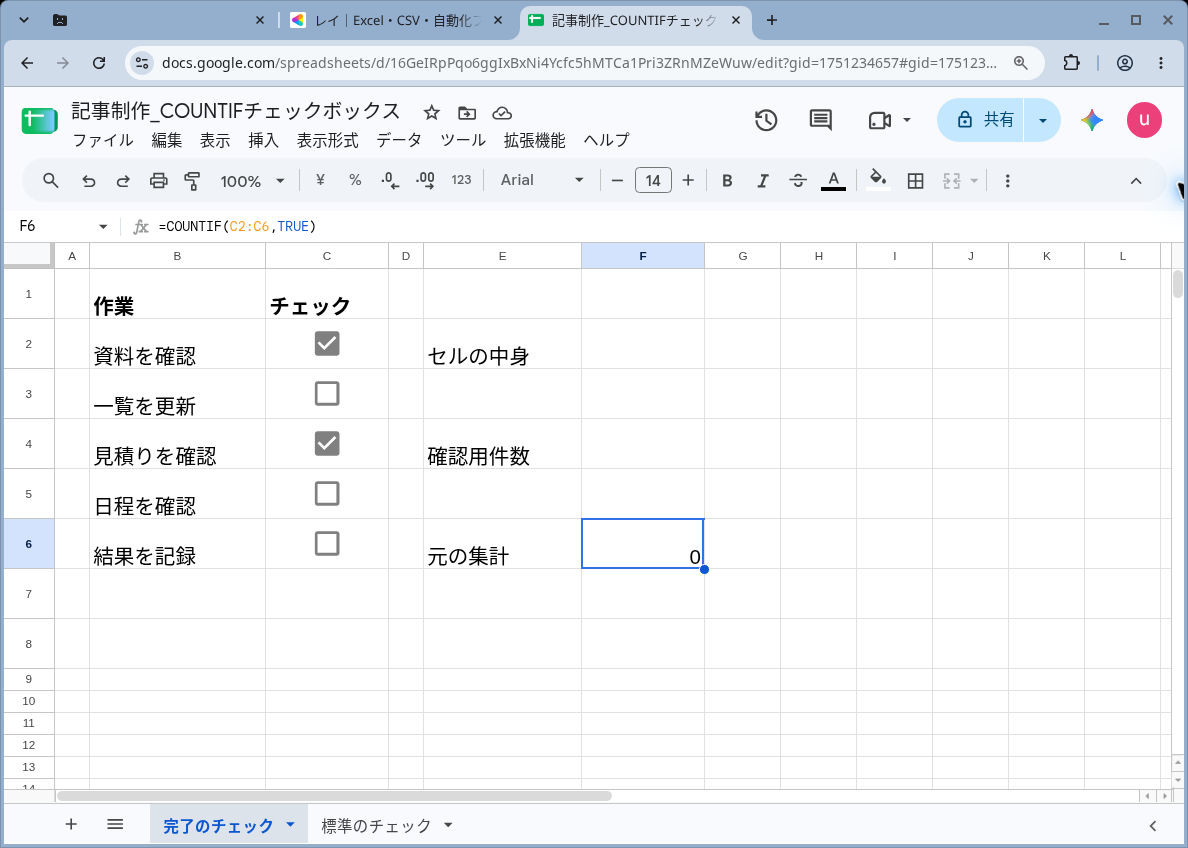This screenshot has width=1188, height=848.
Task: Click the Sheets home logo
Action: 39,120
